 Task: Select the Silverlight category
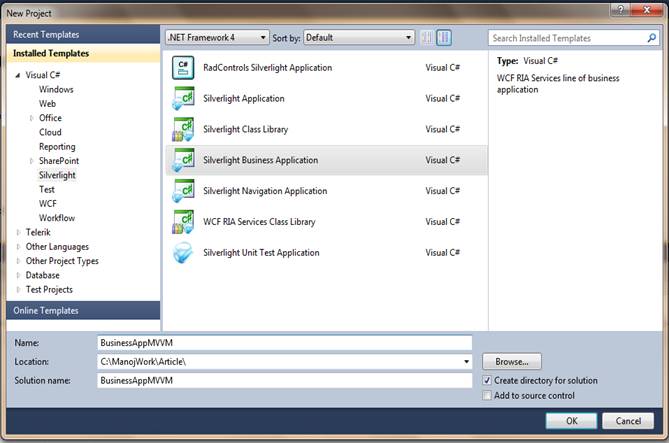pos(57,175)
